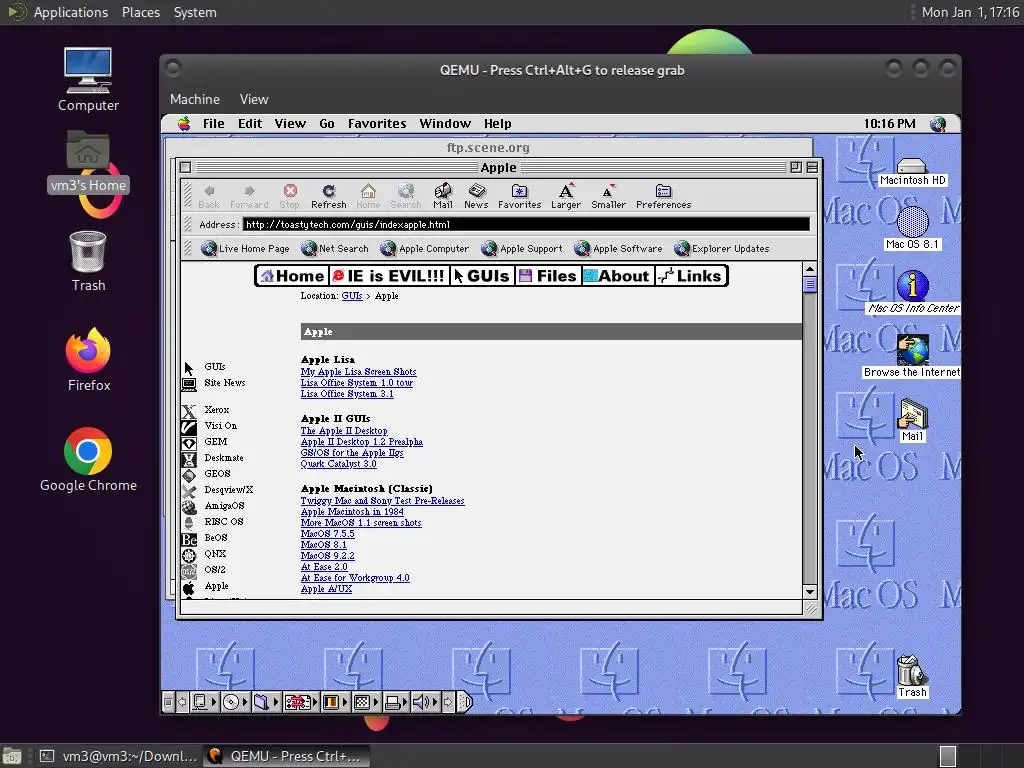Click the Back arrow in the browser toolbar
1024x768 pixels.
click(209, 191)
